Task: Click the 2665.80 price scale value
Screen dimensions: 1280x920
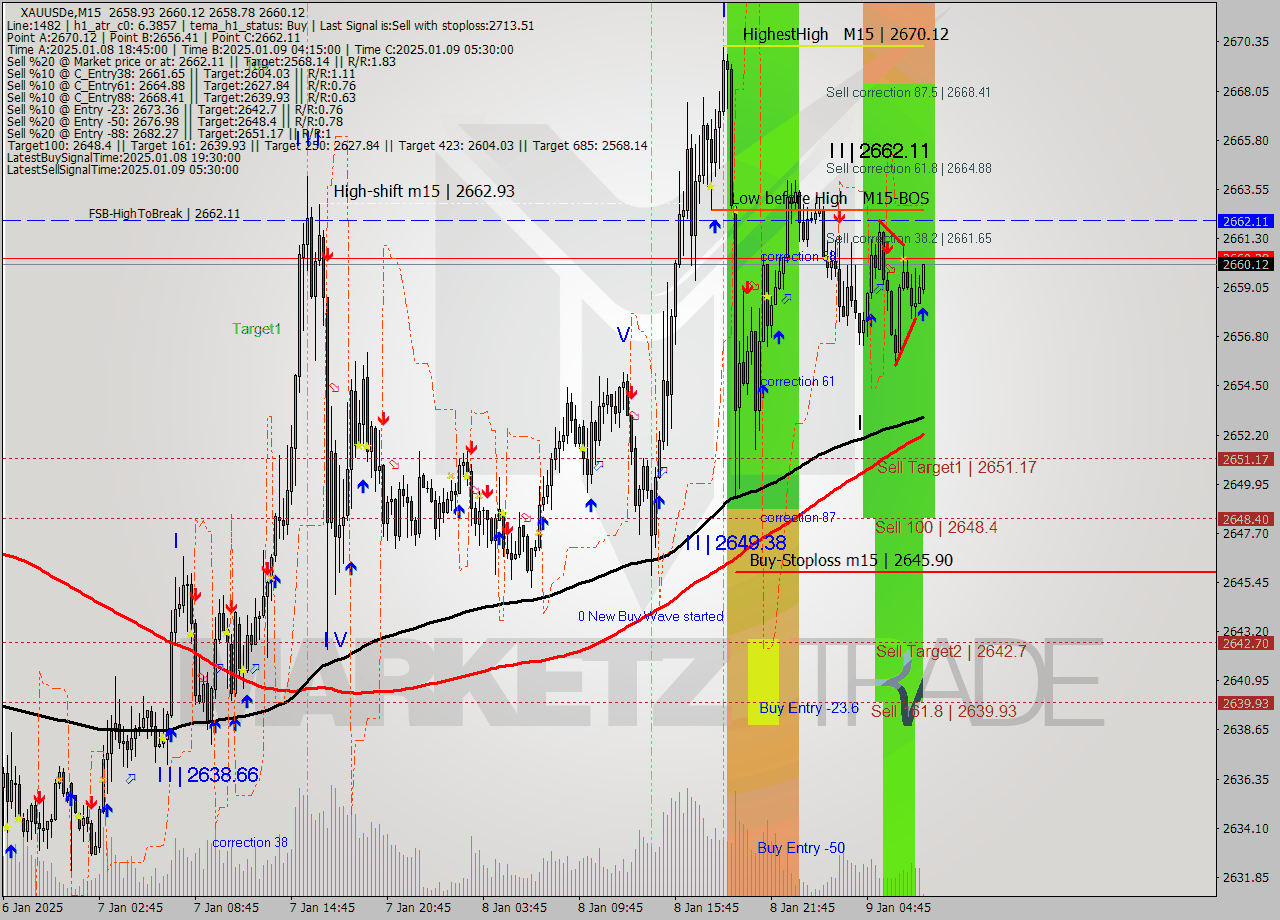Action: point(1246,140)
